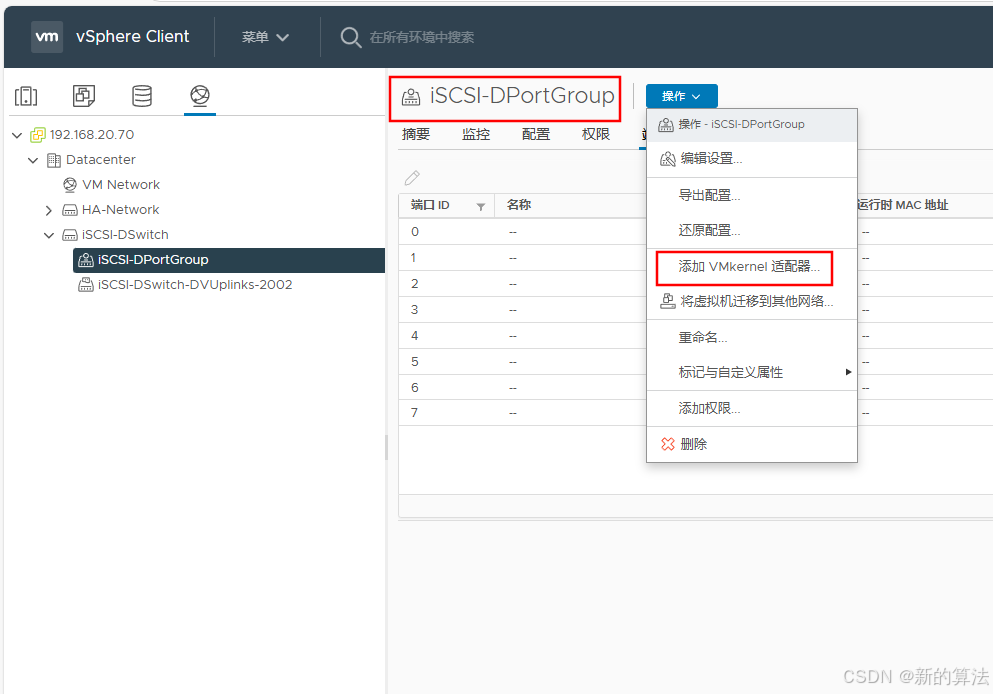Click the vCenter icon beside 192.168.20.70

[x=38, y=135]
